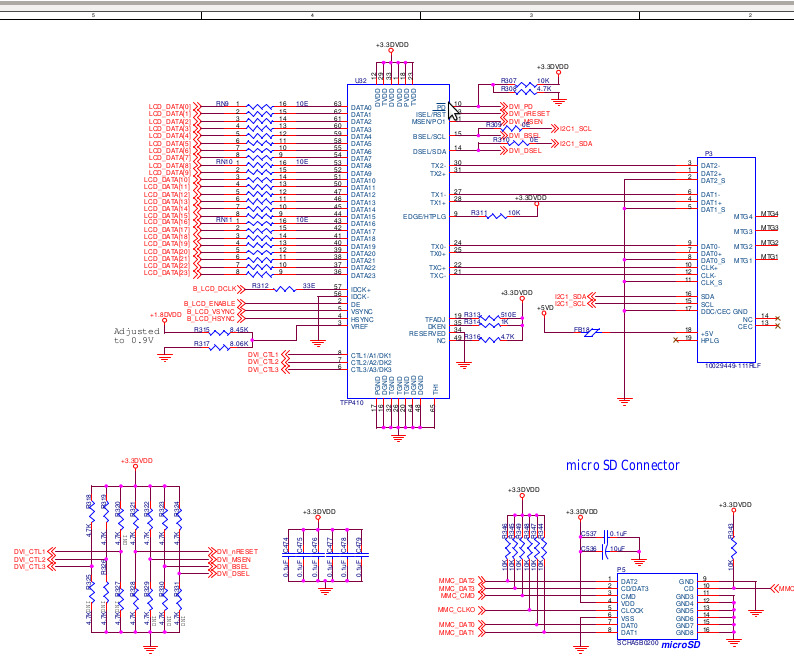Viewport: 794px width, 658px height.
Task: Click the "micro SD Connector" section title
Action: pyautogui.click(x=622, y=465)
